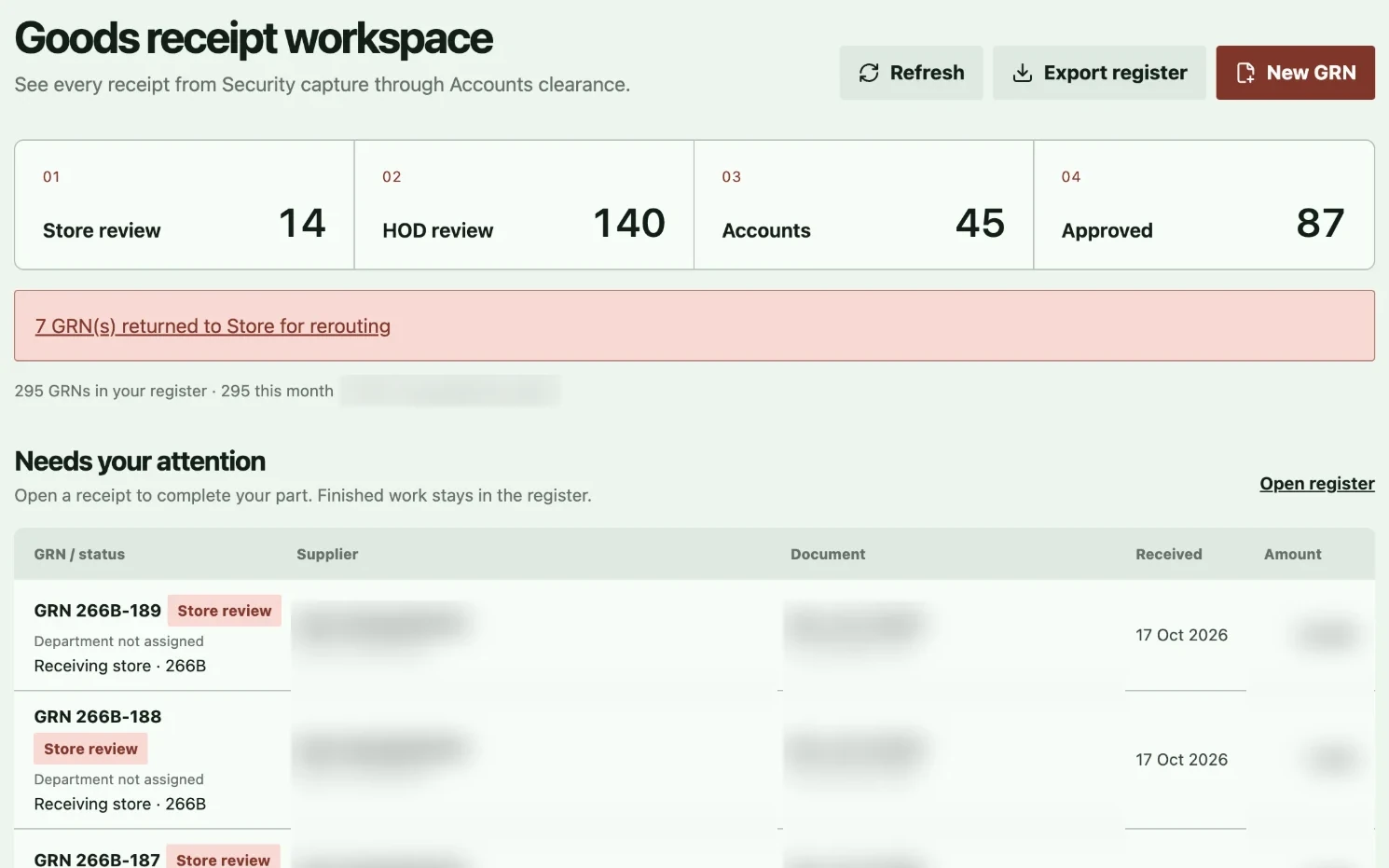The width and height of the screenshot is (1389, 868).
Task: Click the HOD review count 140
Action: point(629,223)
